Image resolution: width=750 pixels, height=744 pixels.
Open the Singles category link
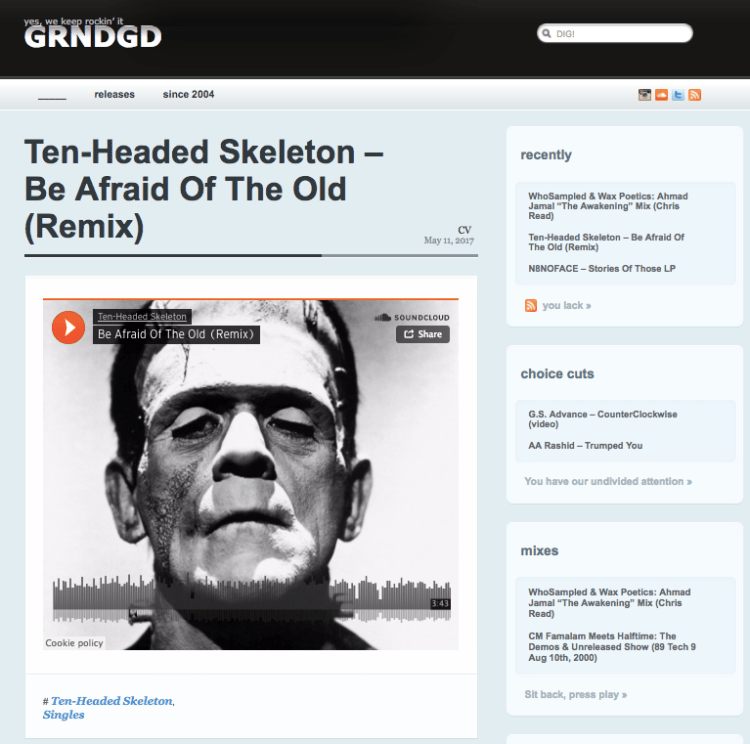coord(64,715)
